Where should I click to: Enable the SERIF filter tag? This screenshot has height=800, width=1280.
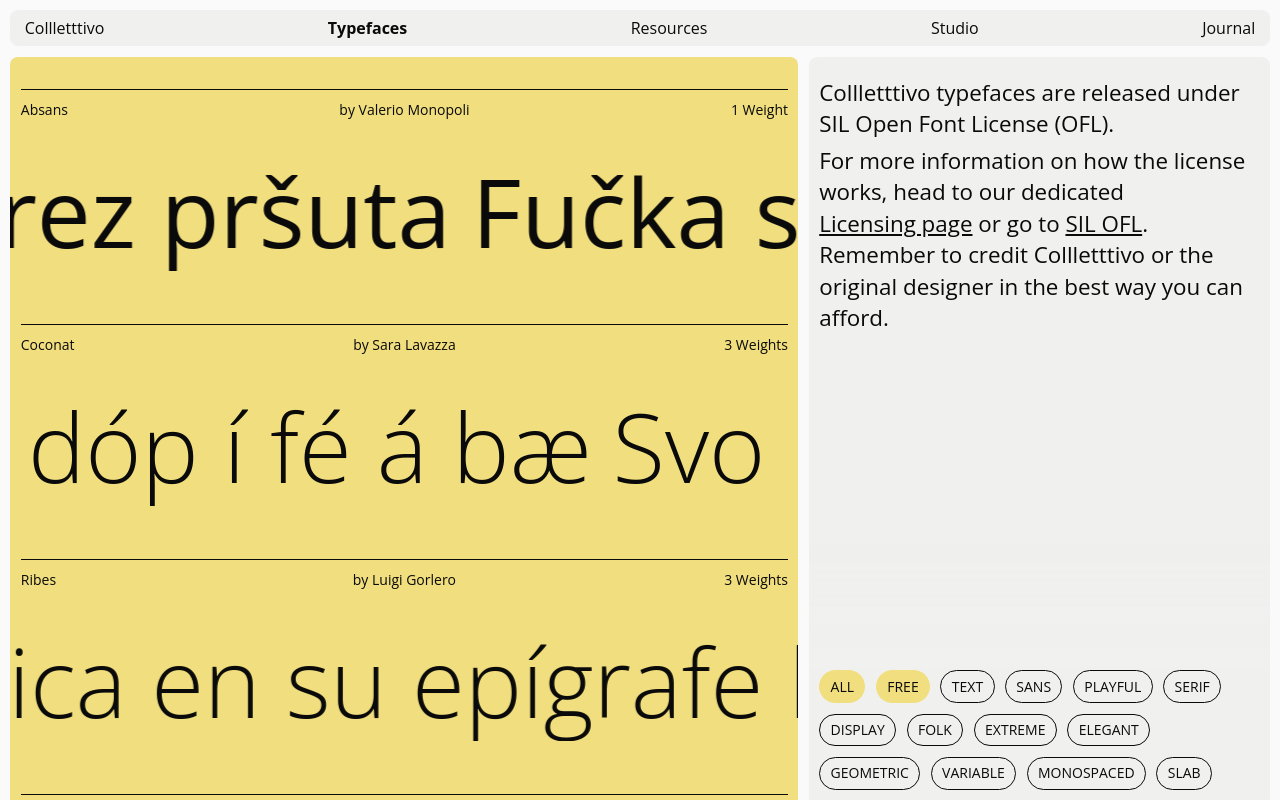pos(1192,687)
